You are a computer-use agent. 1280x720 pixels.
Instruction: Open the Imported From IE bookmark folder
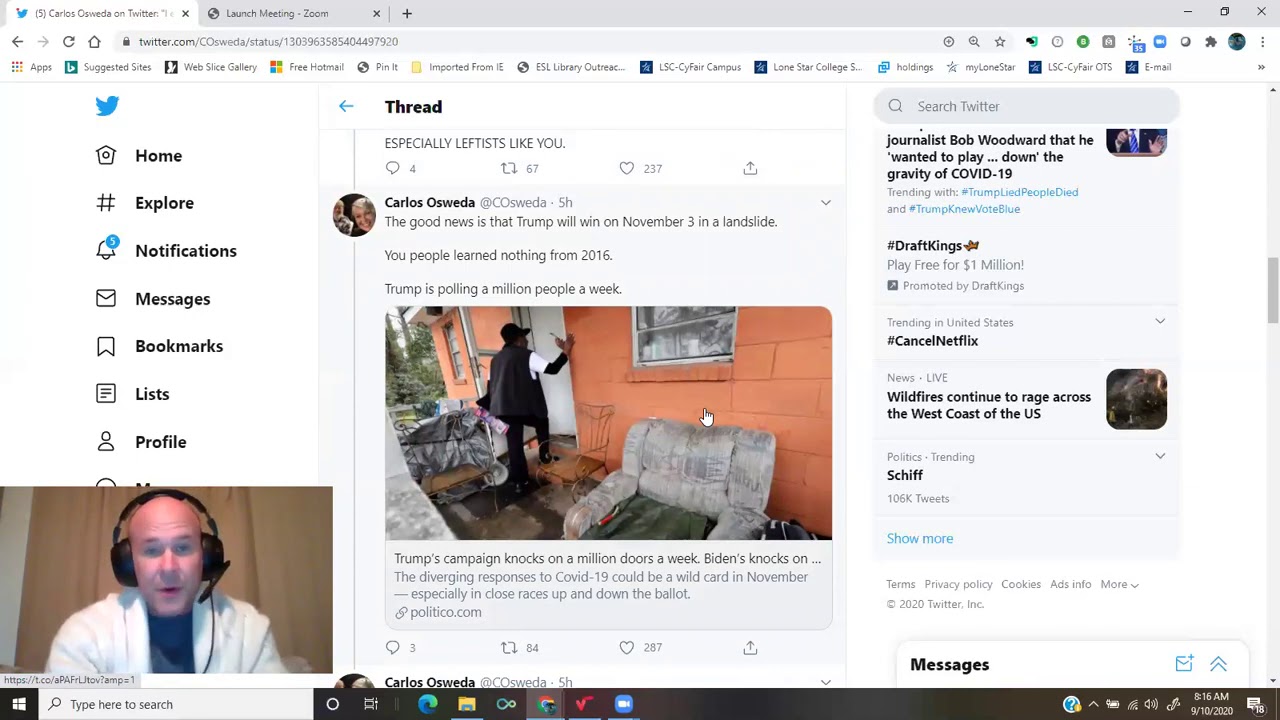point(456,67)
